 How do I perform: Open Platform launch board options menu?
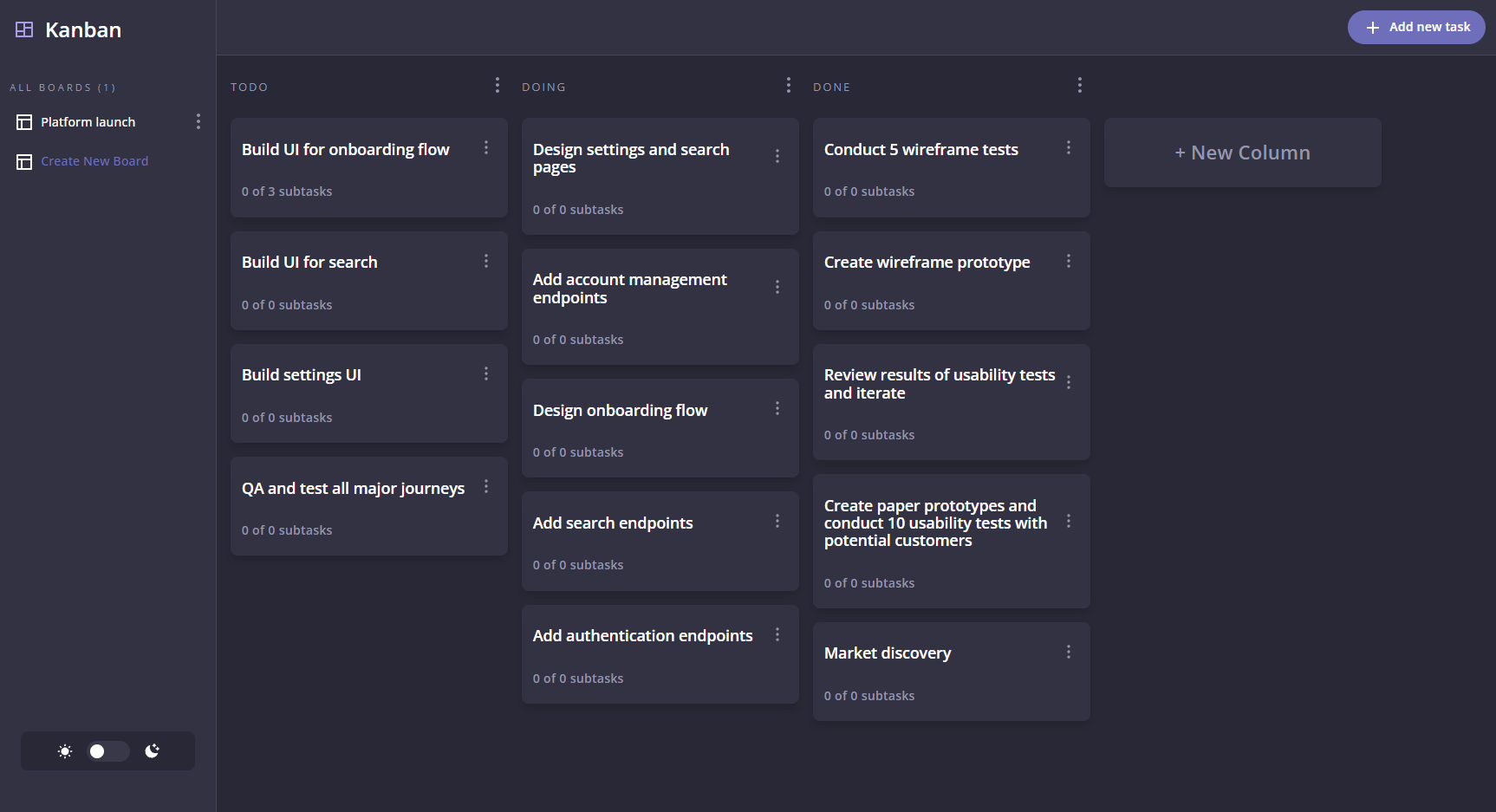pyautogui.click(x=198, y=121)
